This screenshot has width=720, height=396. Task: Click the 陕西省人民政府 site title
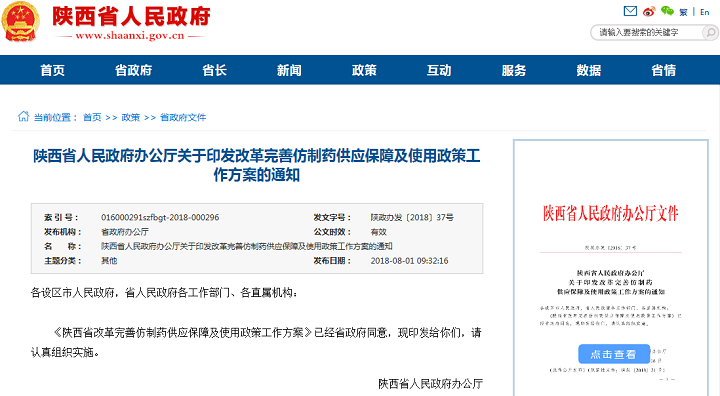pos(131,16)
